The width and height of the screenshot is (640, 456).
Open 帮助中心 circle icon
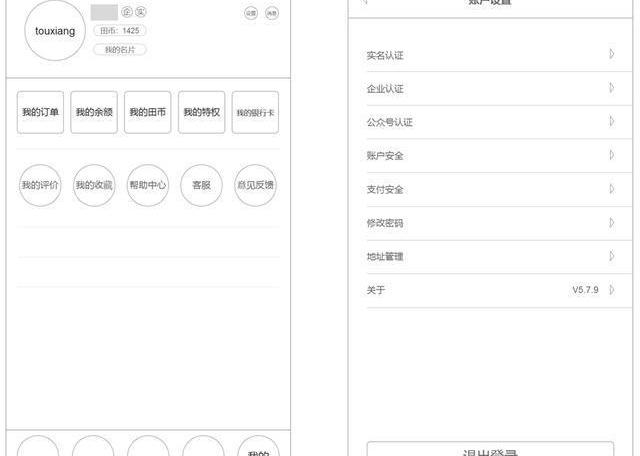148,186
